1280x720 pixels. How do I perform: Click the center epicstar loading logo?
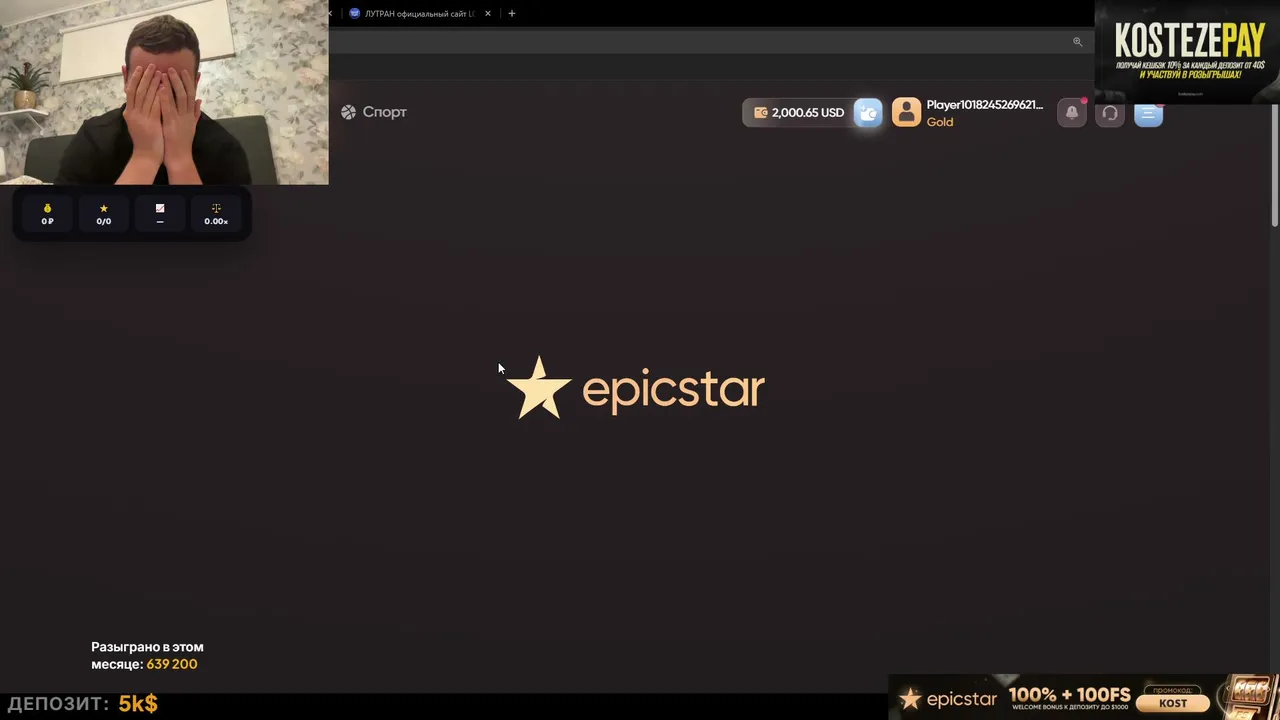[636, 388]
